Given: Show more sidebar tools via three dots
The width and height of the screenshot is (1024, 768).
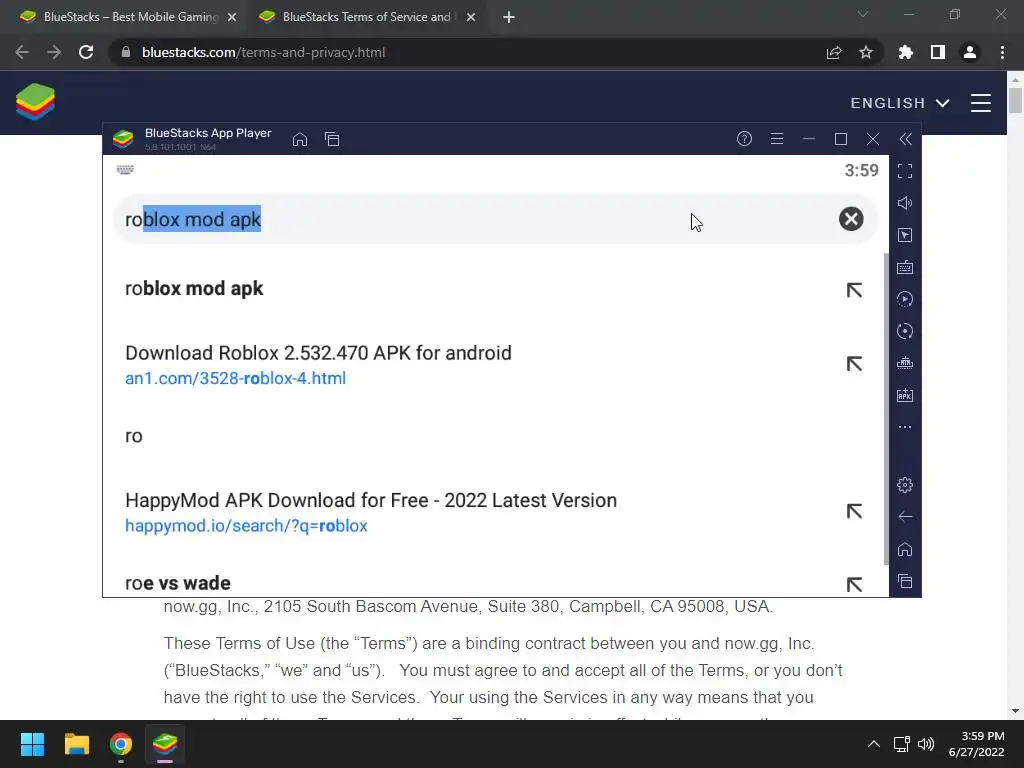Looking at the screenshot, I should click(905, 427).
